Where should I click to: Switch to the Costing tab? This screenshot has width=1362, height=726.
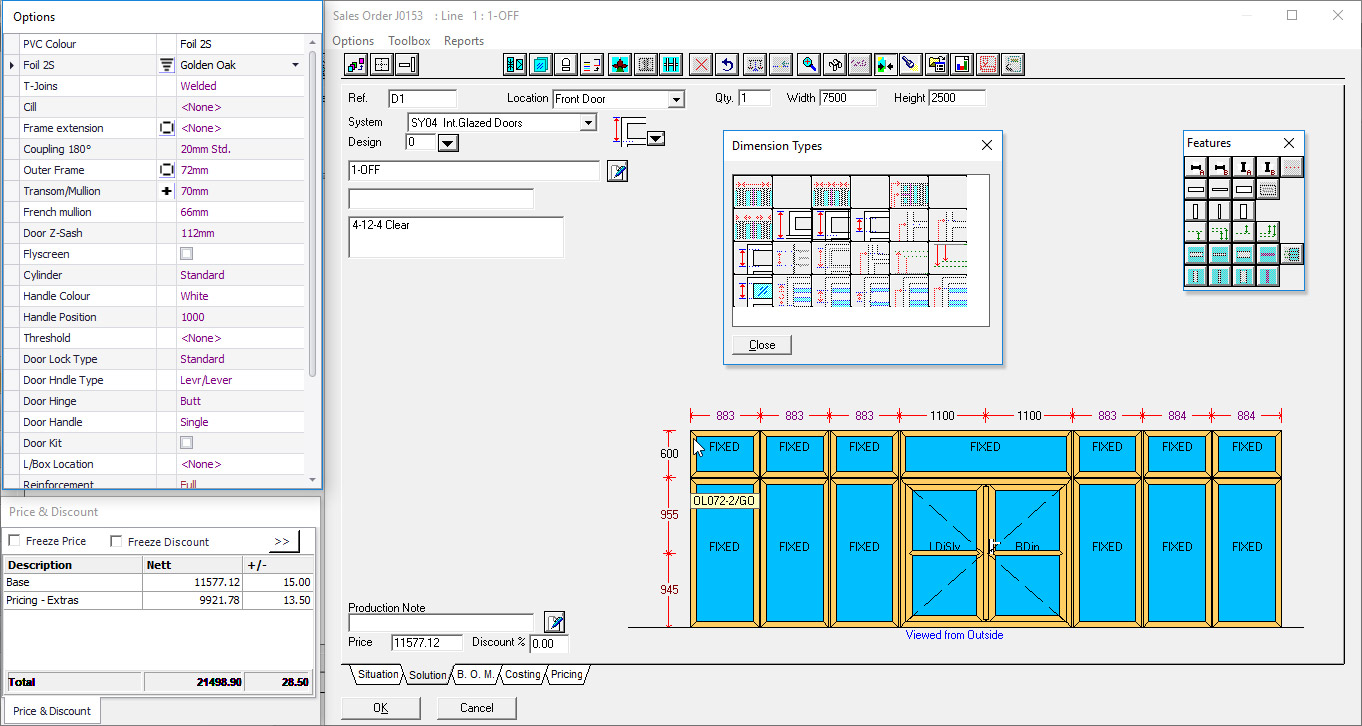coord(522,675)
